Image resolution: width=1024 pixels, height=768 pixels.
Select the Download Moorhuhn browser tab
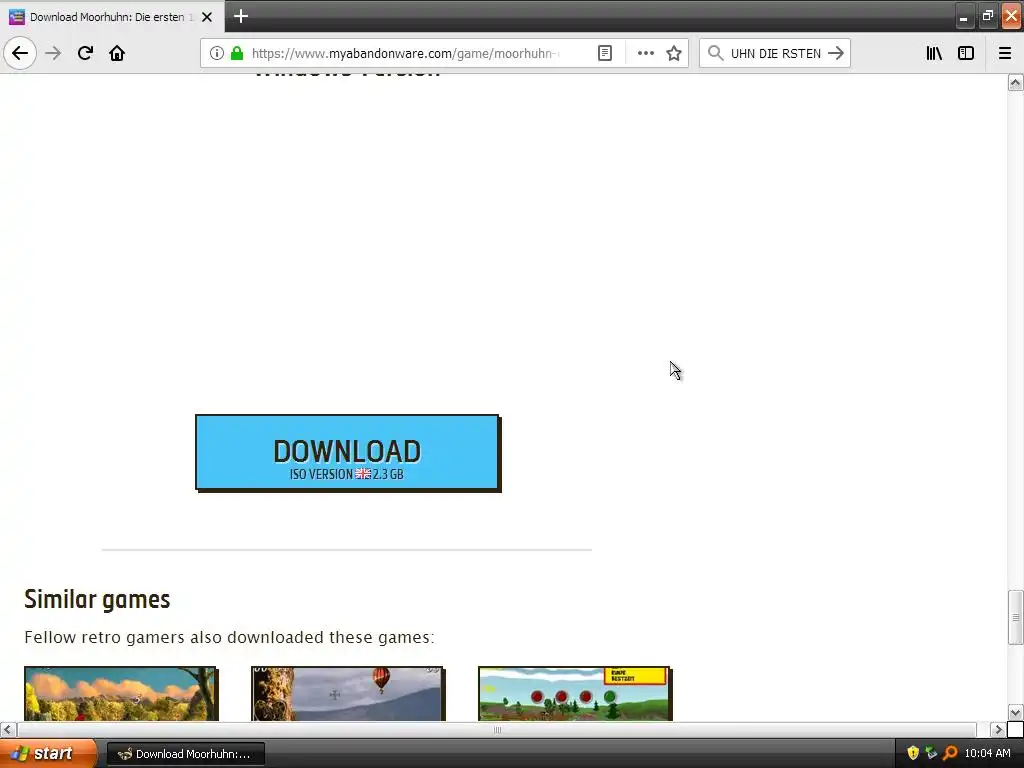pos(112,17)
